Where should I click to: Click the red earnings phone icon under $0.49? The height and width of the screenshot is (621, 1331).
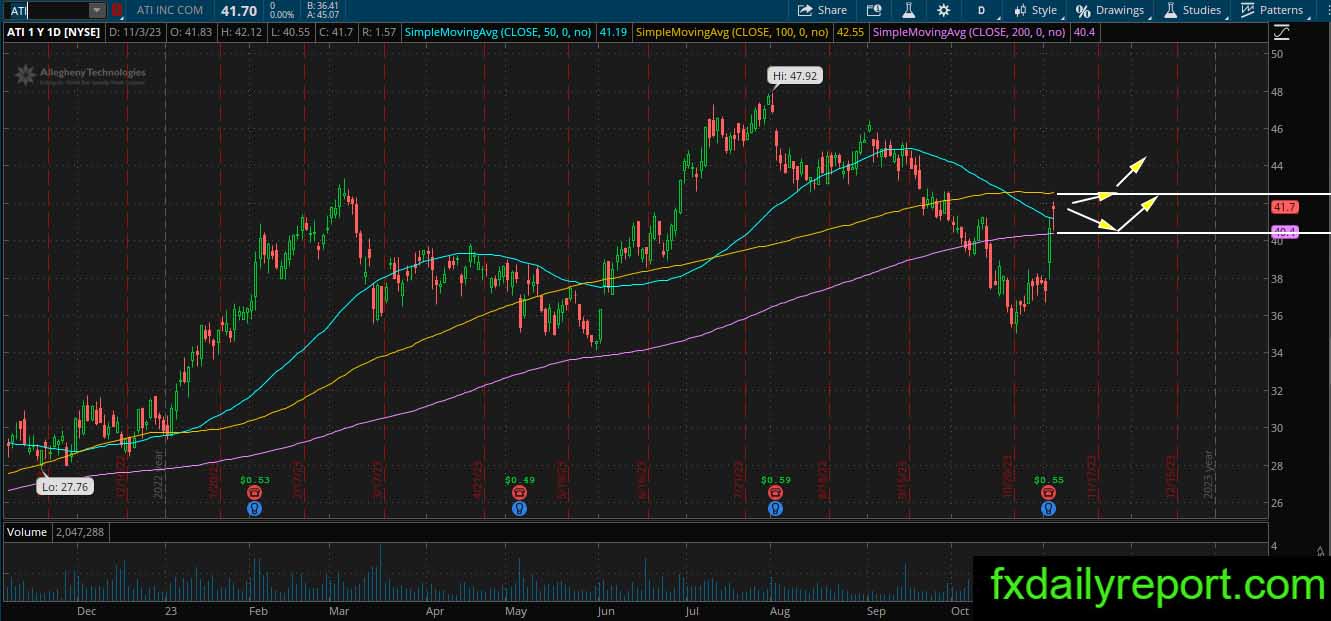[x=519, y=493]
